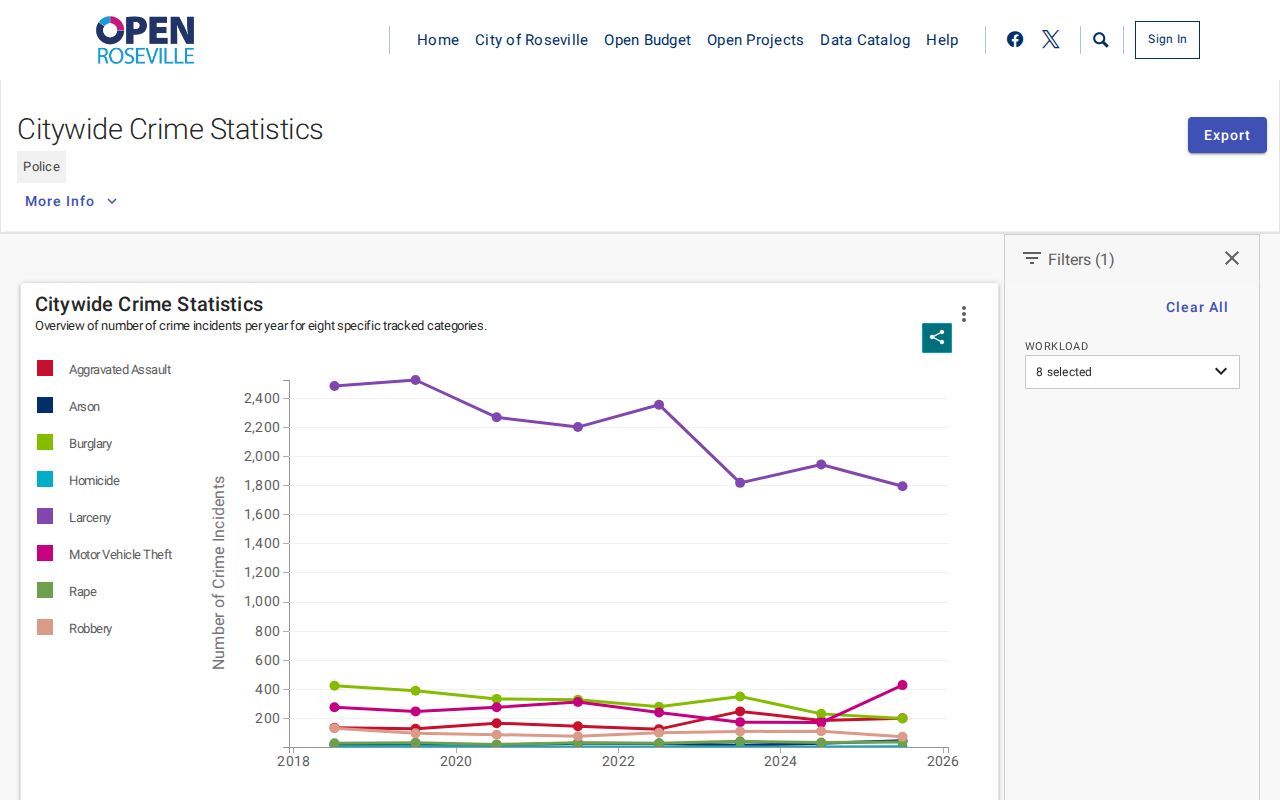This screenshot has height=800, width=1280.
Task: Open the Open Roseville logo homepage
Action: point(145,40)
